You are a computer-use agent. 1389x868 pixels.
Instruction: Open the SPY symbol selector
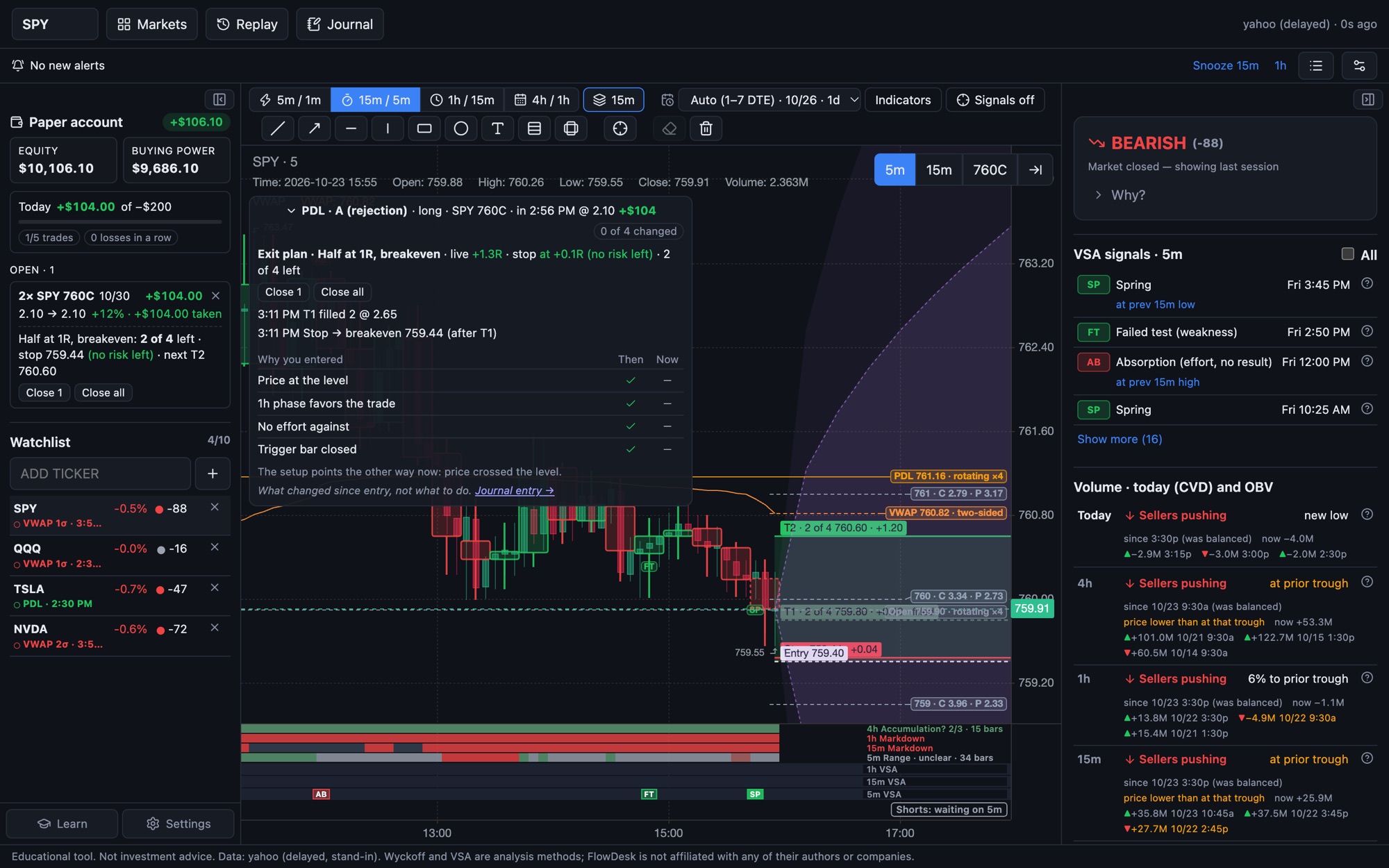click(55, 24)
